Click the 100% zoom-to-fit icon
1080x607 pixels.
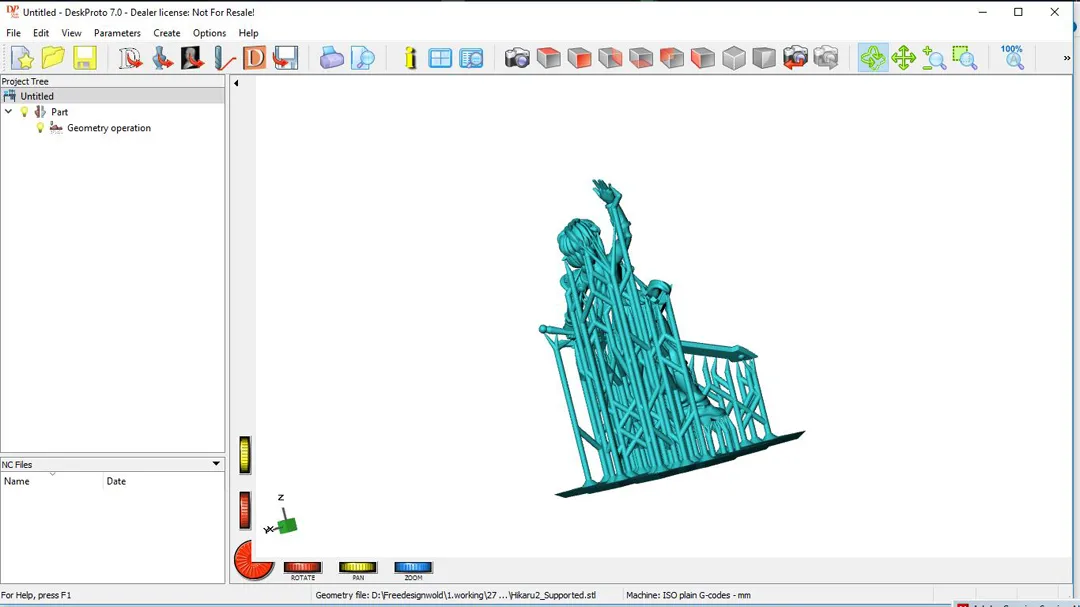(1012, 57)
